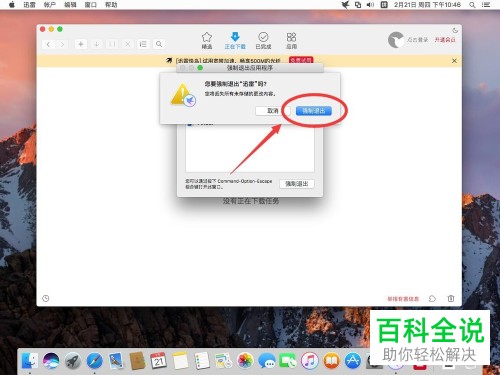Open the Apple menu
This screenshot has height=375, width=500.
tap(12, 5)
